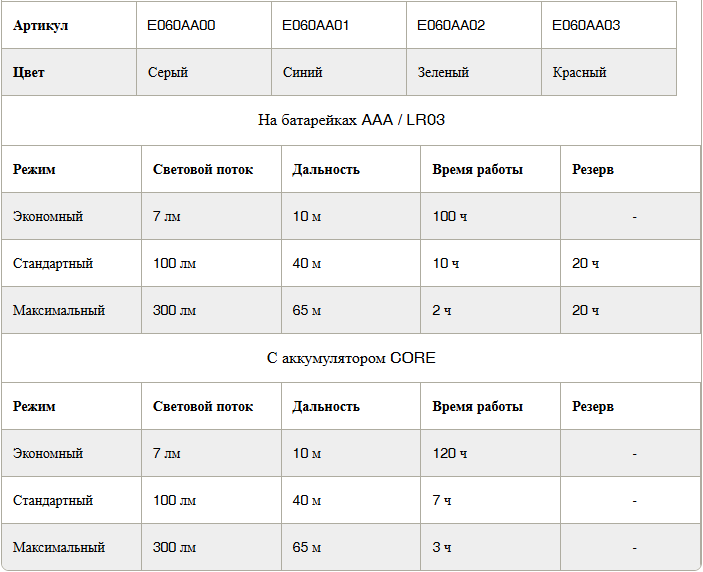This screenshot has height=572, width=703.
Task: Select the Красный color cell
Action: (608, 72)
